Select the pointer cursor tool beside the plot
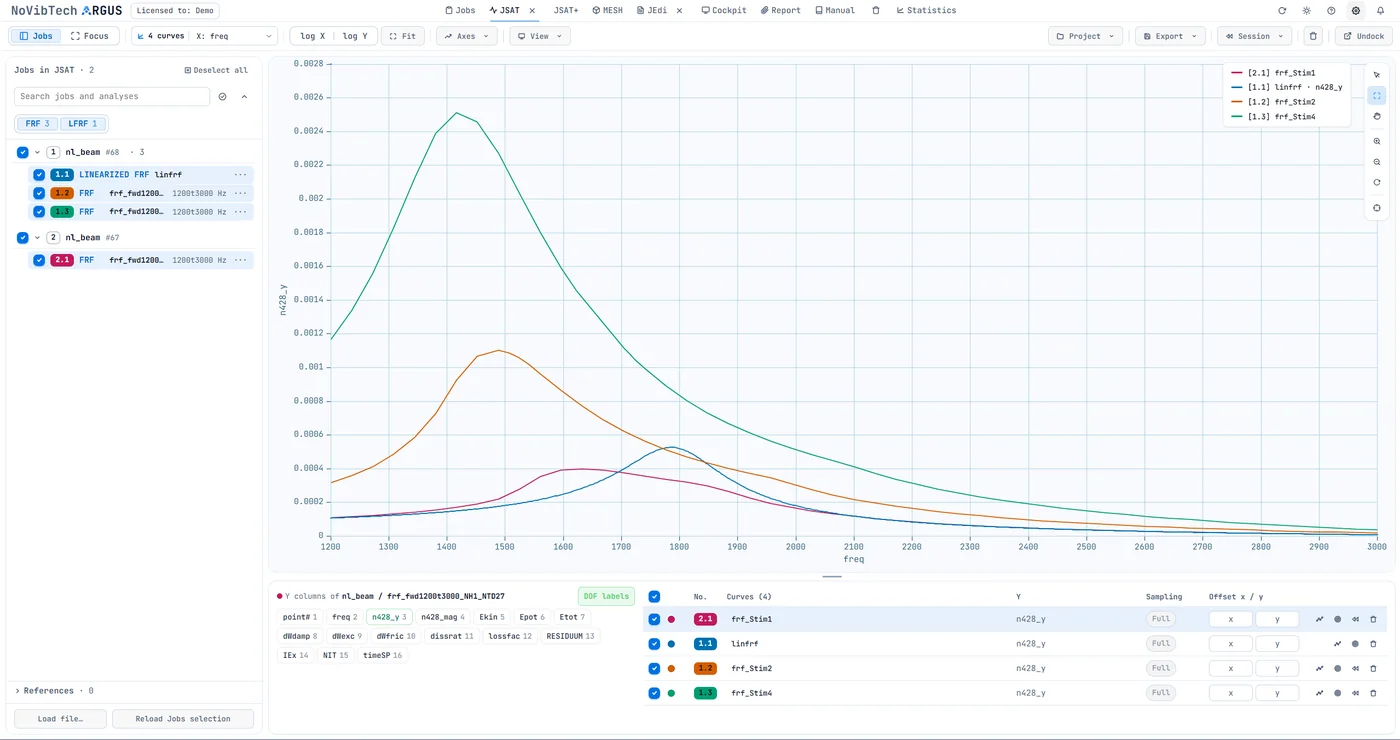Viewport: 1400px width, 740px height. click(1377, 75)
